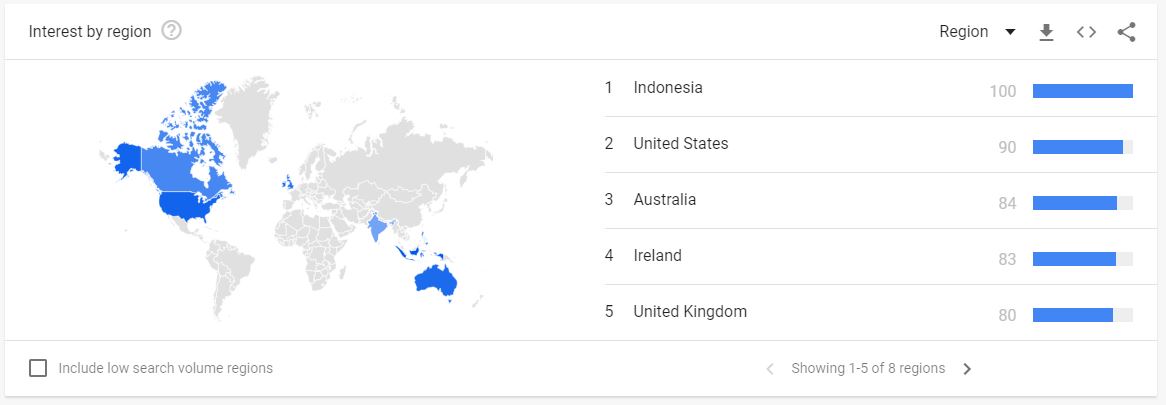Download the region data as CSV
1166x405 pixels.
pyautogui.click(x=1046, y=32)
